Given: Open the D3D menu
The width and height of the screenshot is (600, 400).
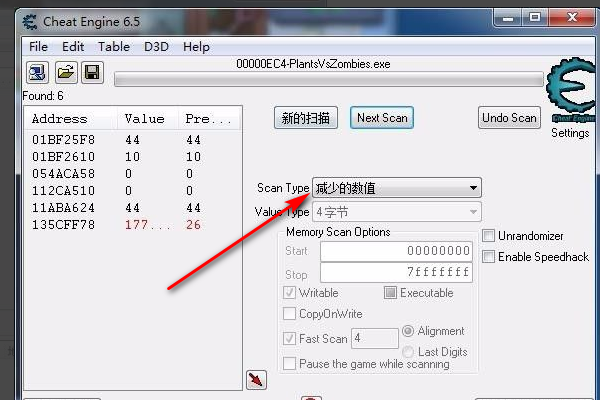Looking at the screenshot, I should 156,47.
